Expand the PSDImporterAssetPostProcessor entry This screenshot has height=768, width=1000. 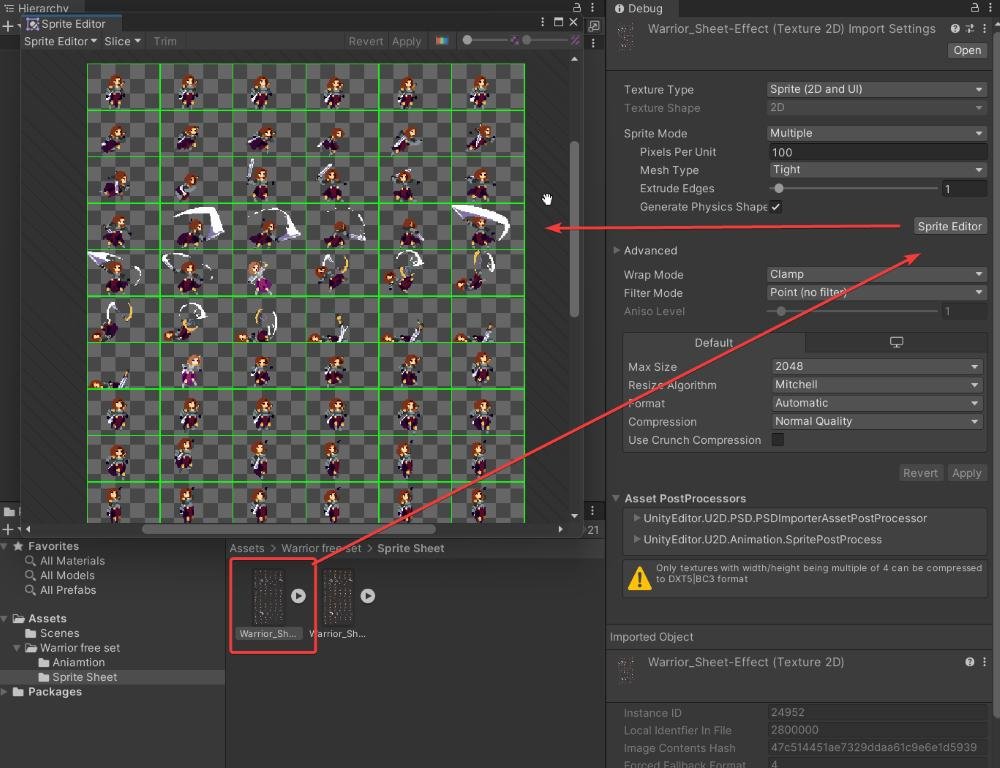point(636,518)
